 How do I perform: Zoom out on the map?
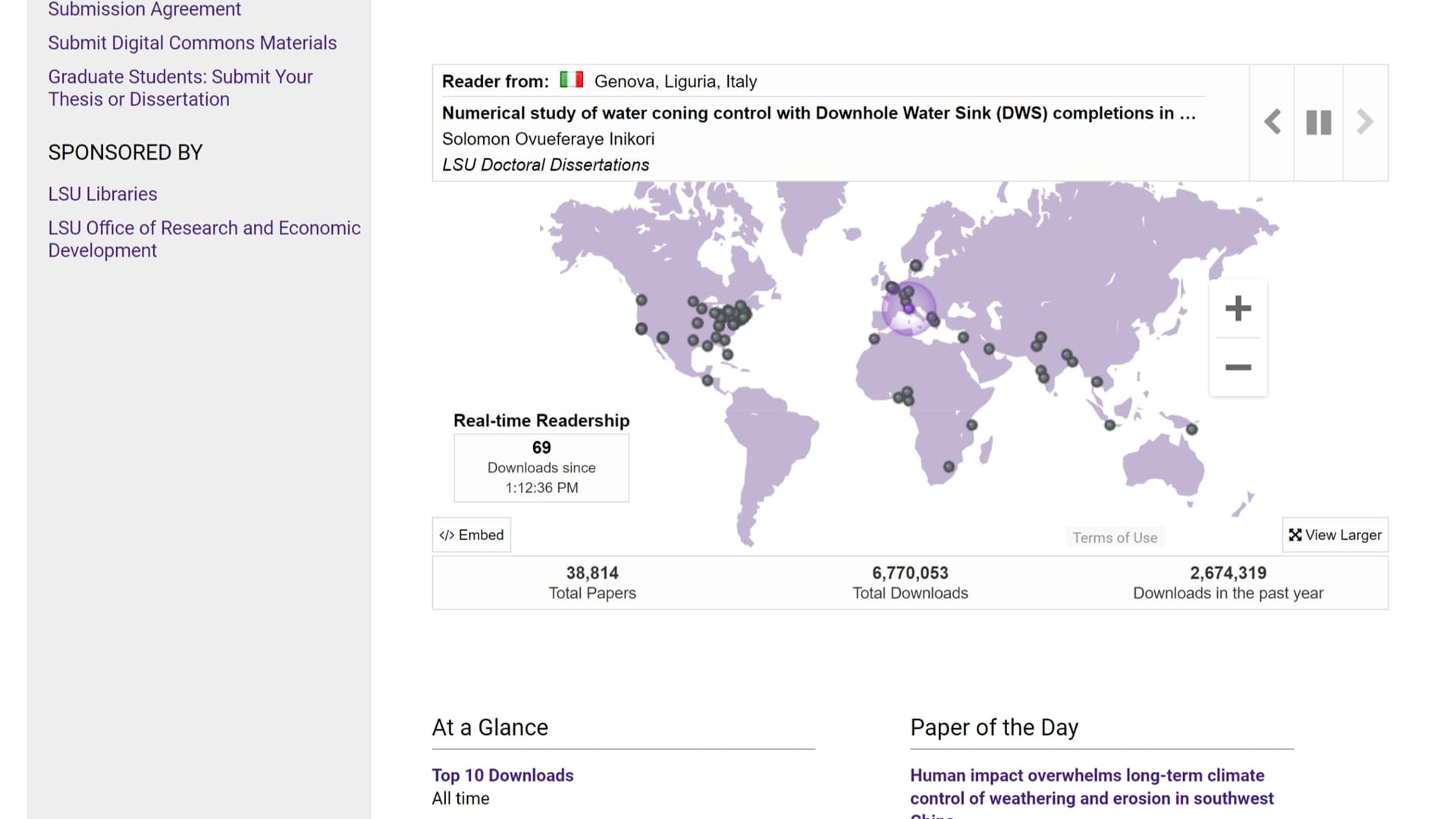(x=1238, y=368)
